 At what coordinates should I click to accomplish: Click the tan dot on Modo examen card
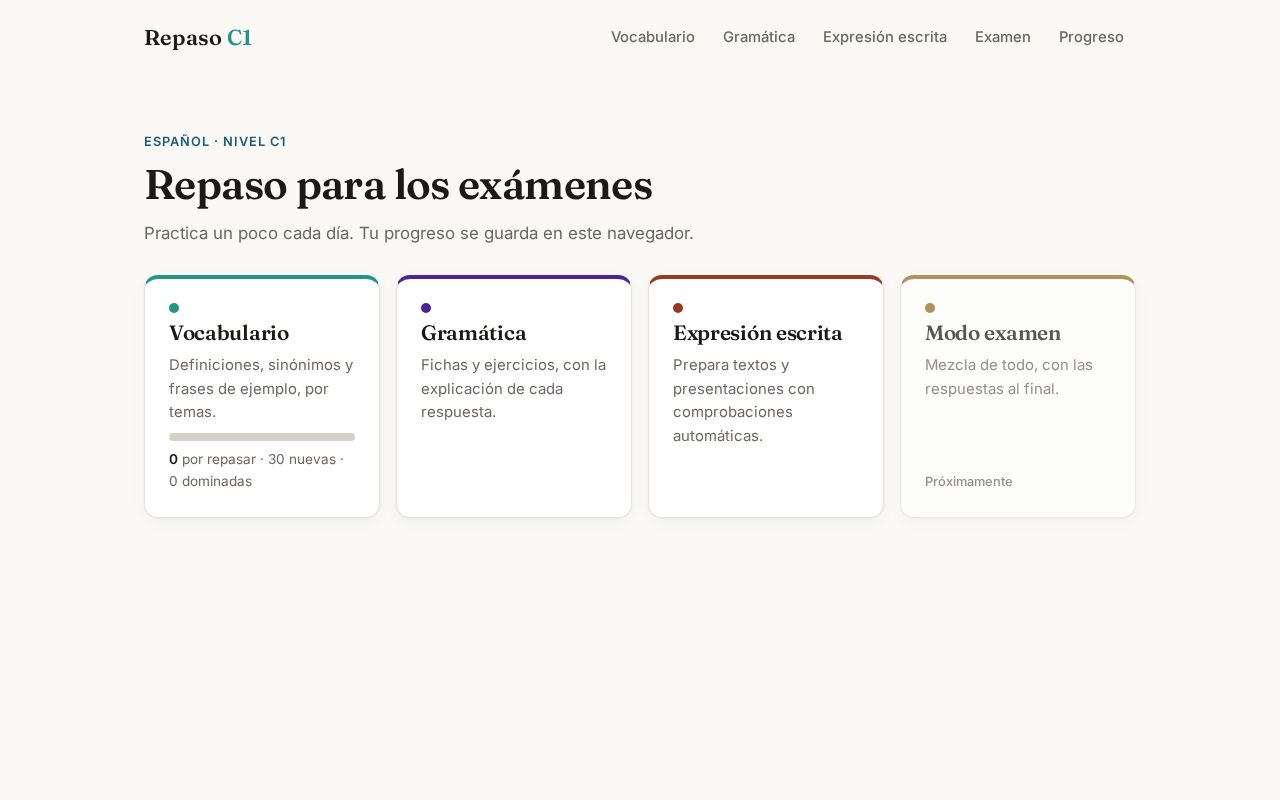(x=930, y=308)
